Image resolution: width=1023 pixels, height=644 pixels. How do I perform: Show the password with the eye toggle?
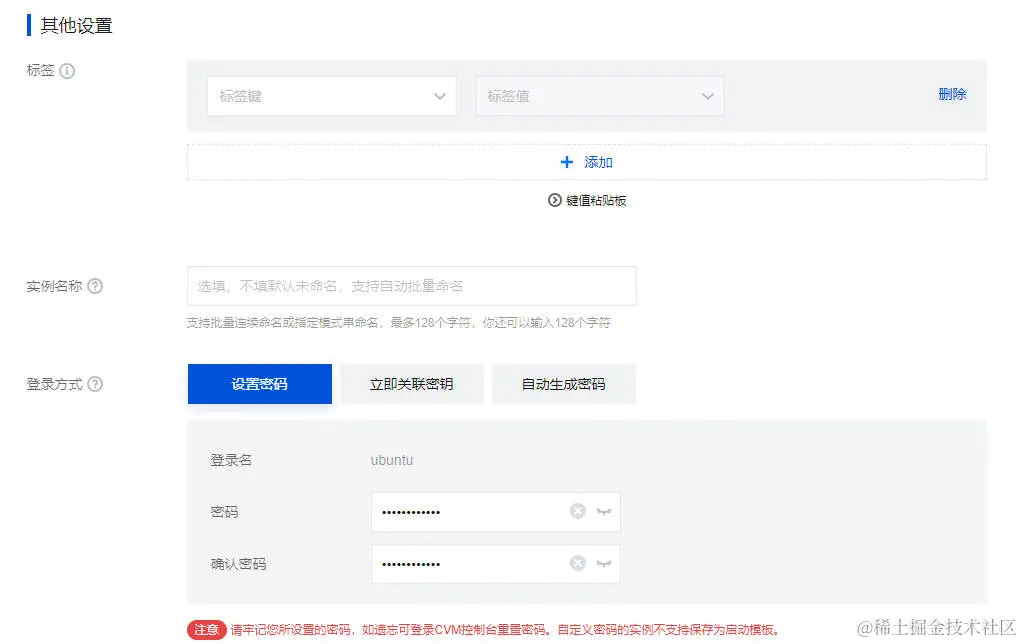pyautogui.click(x=604, y=511)
